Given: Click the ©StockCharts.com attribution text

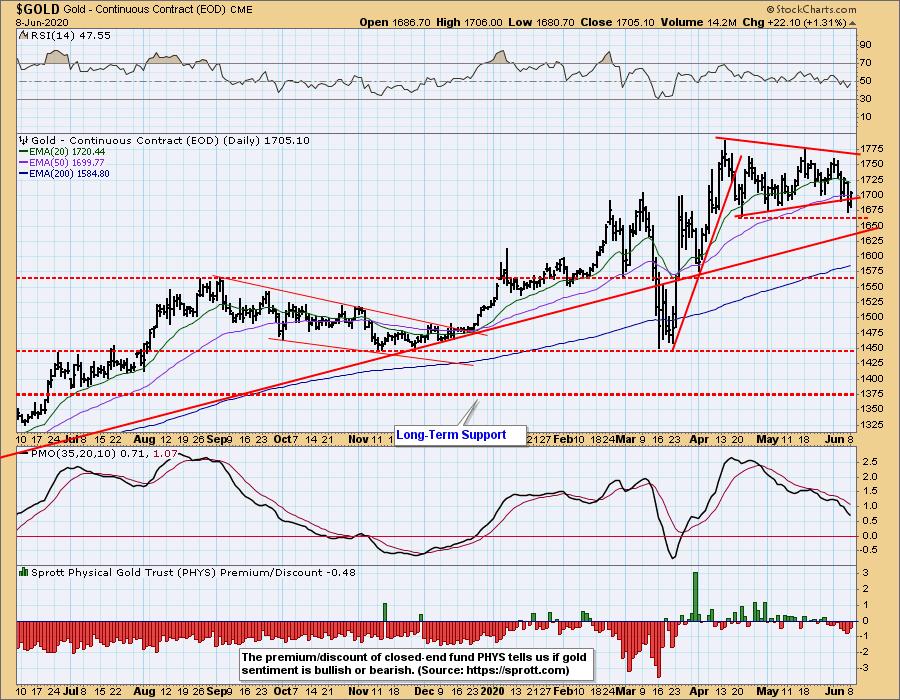Looking at the screenshot, I should [811, 9].
